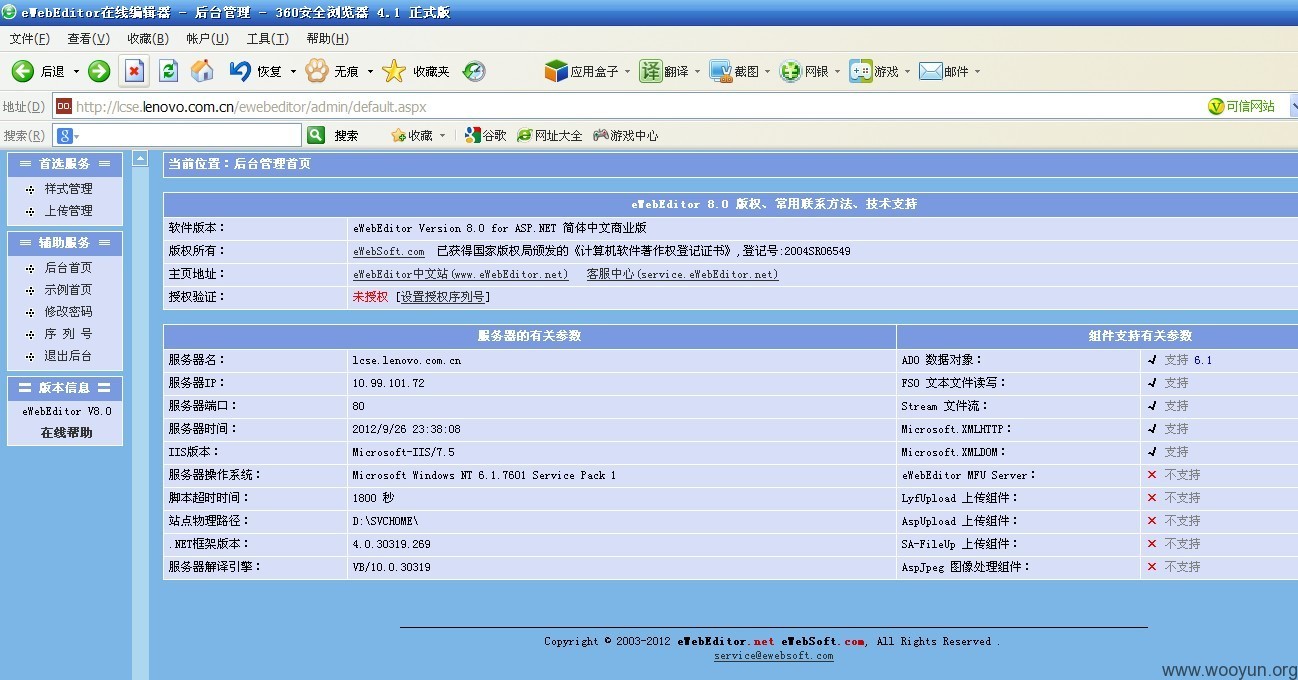Click the Screenshot (截图) icon

pyautogui.click(x=721, y=71)
